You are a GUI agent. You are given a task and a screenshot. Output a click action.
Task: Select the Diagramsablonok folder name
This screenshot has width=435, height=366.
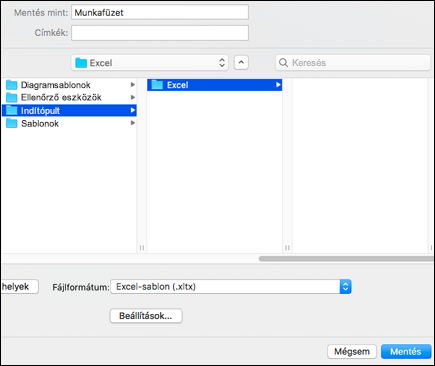pos(56,85)
